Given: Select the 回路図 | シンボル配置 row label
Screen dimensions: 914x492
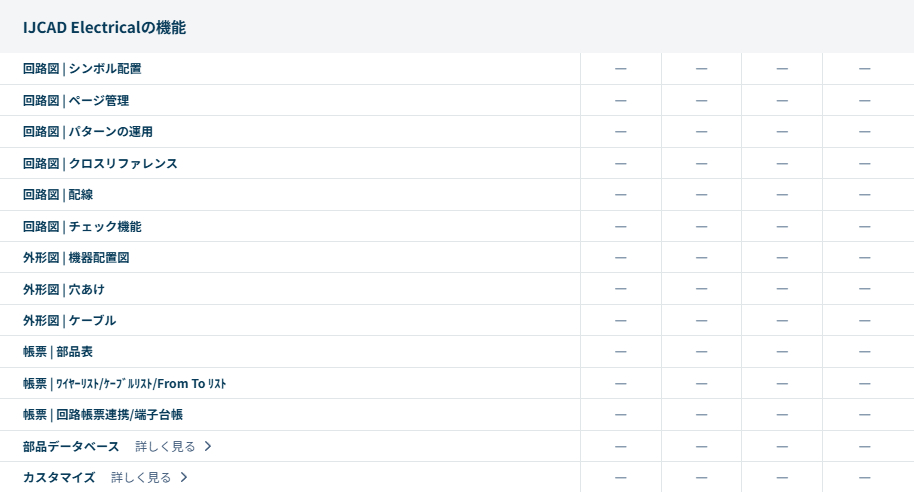Looking at the screenshot, I should click(82, 69).
